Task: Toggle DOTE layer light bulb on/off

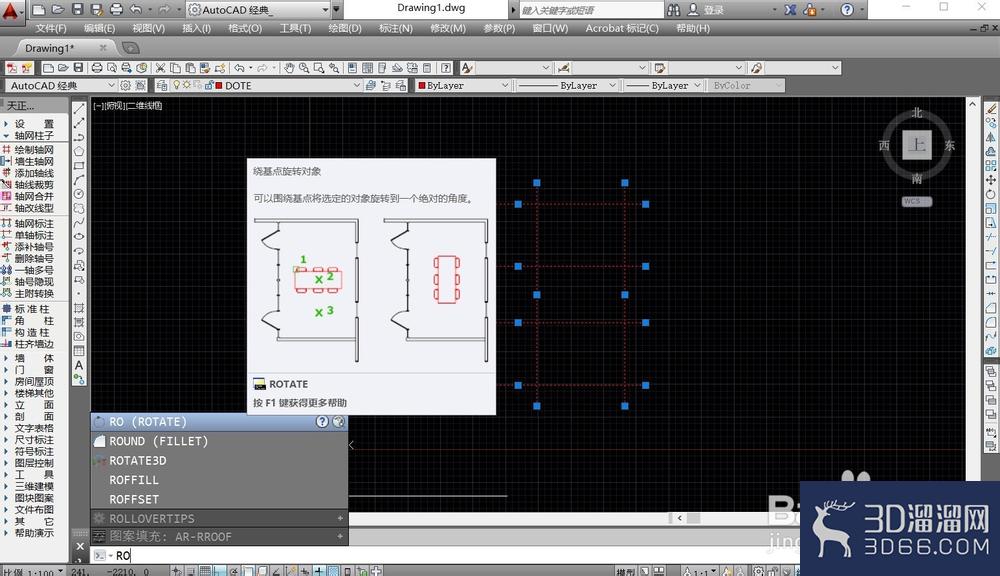Action: coord(177,85)
